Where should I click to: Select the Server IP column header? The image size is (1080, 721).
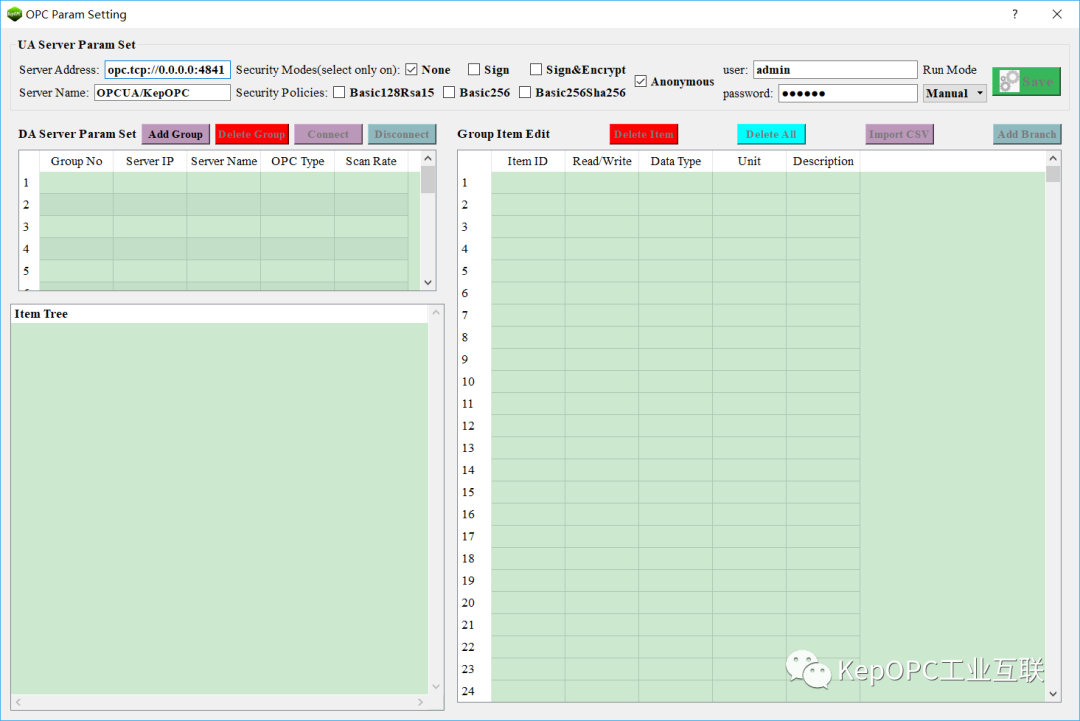tap(149, 161)
